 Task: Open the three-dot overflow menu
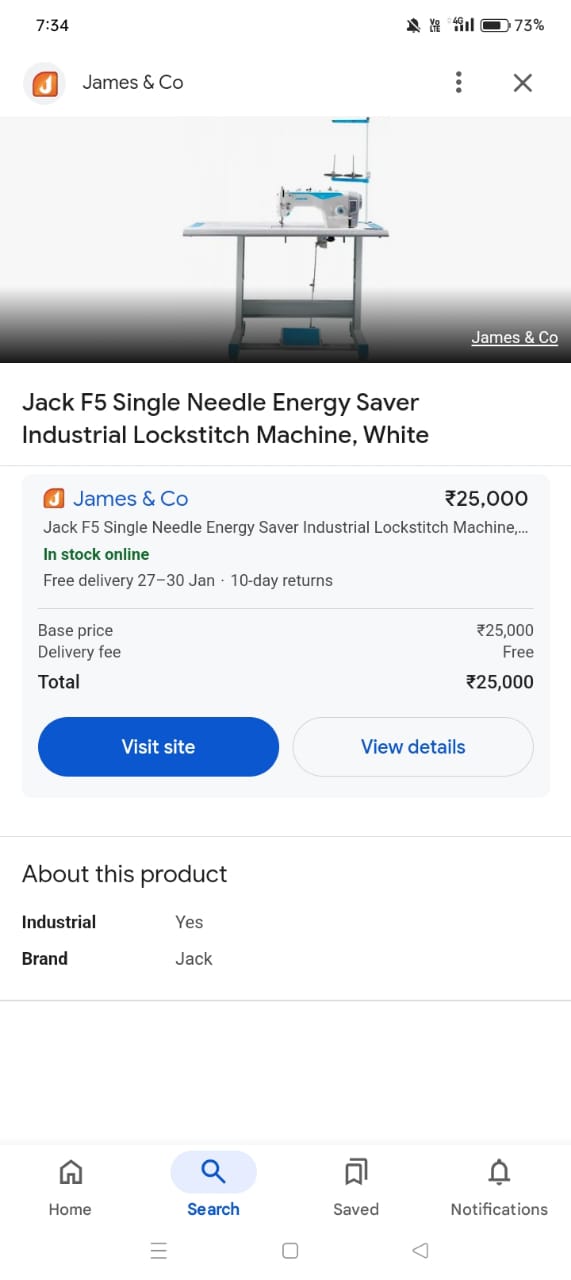[458, 82]
